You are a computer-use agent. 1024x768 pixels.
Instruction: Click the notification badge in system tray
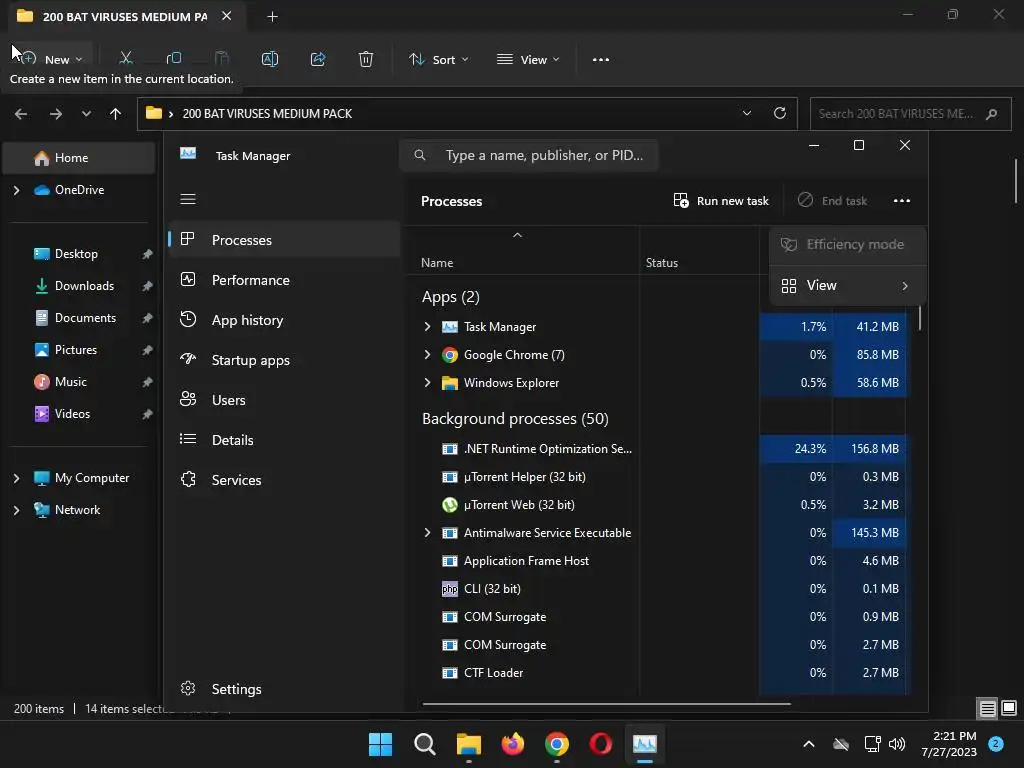click(996, 743)
